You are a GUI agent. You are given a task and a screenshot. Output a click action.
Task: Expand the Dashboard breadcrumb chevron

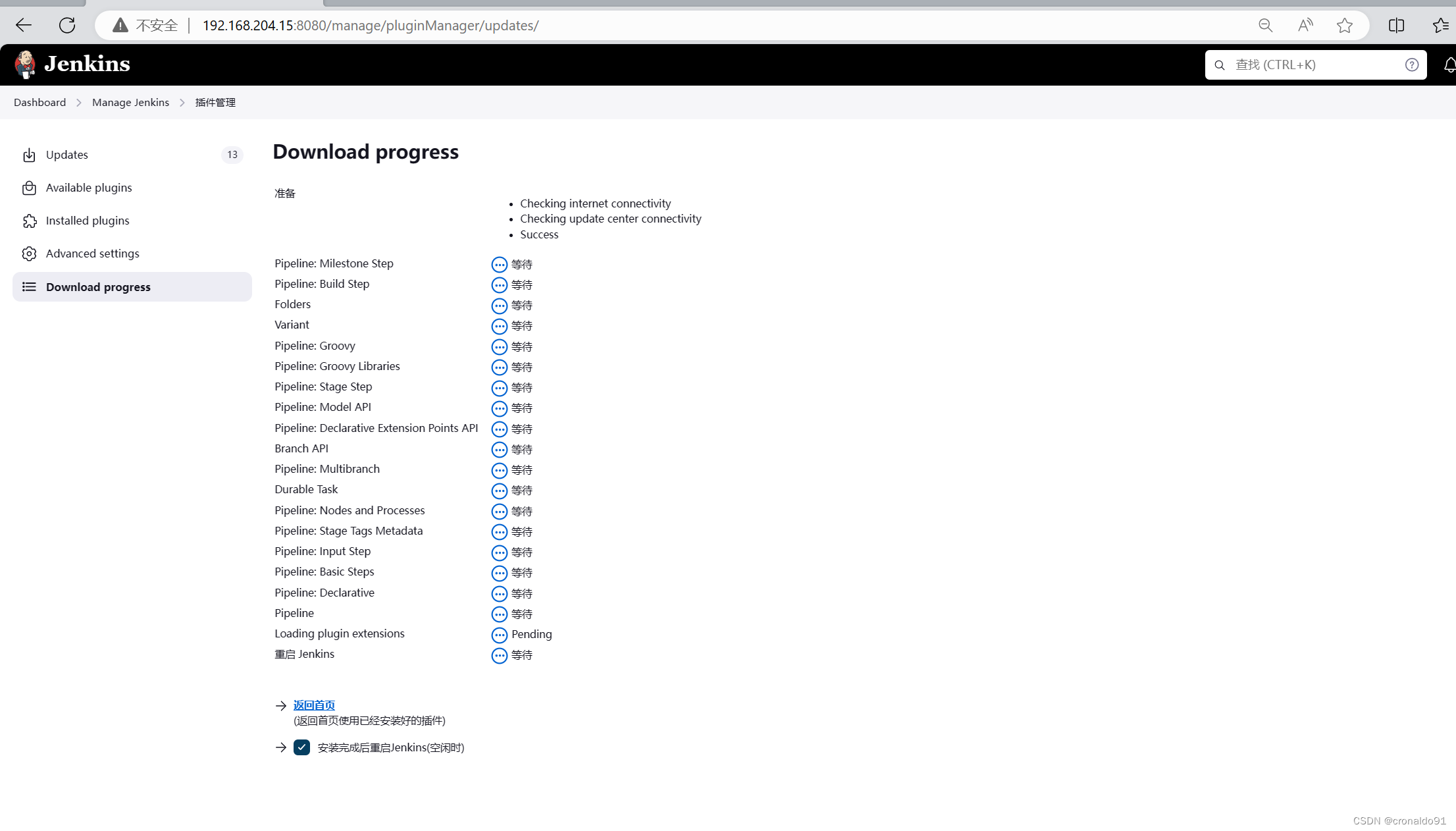[79, 103]
